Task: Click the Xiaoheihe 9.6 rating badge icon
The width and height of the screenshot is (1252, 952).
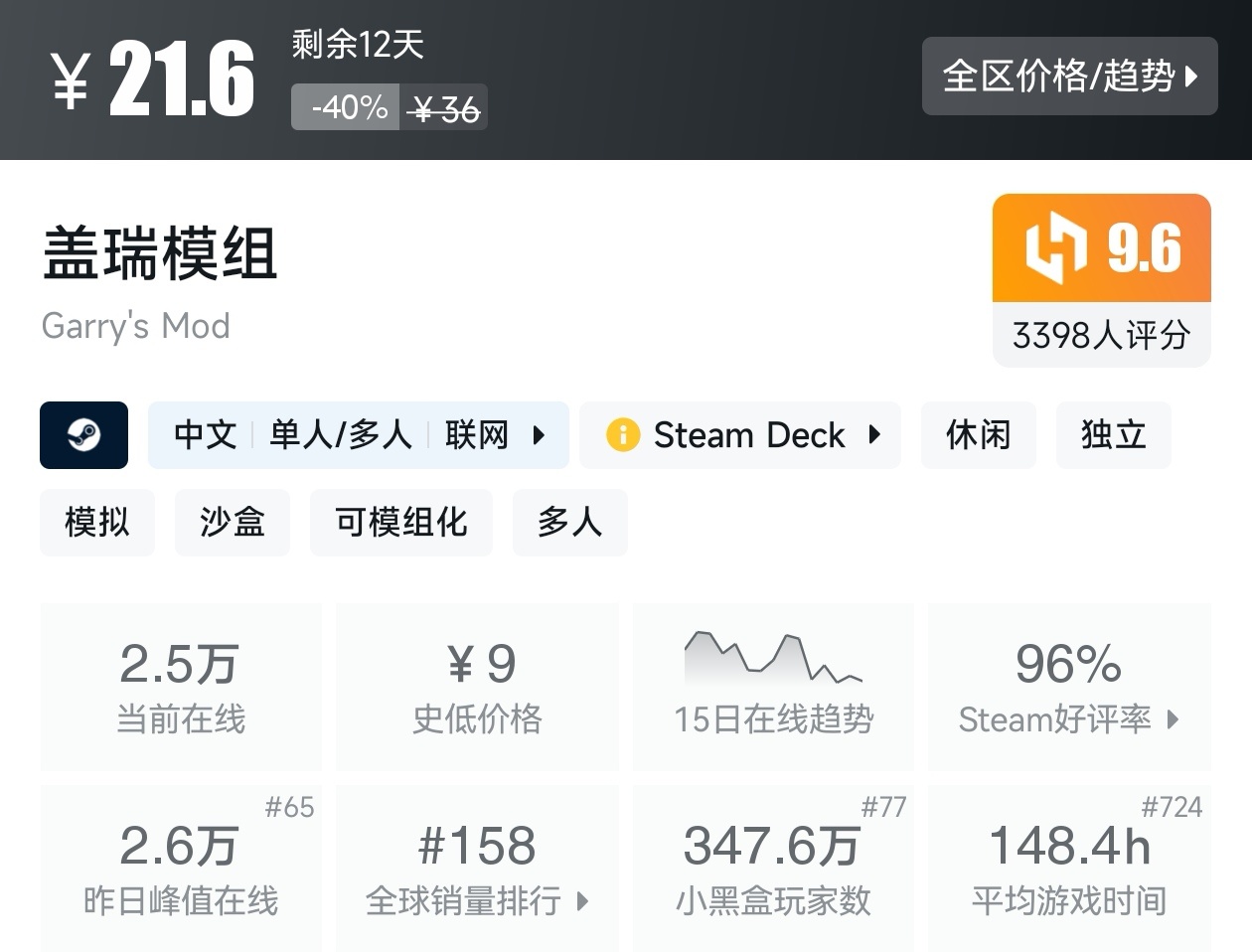Action: coord(1056,248)
